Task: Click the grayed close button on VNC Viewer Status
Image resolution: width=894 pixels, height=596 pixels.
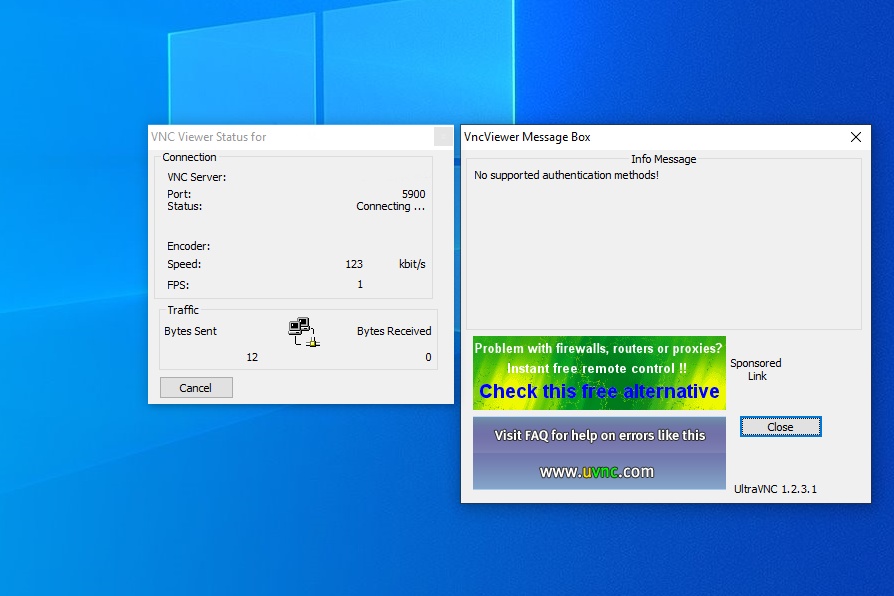Action: point(442,137)
